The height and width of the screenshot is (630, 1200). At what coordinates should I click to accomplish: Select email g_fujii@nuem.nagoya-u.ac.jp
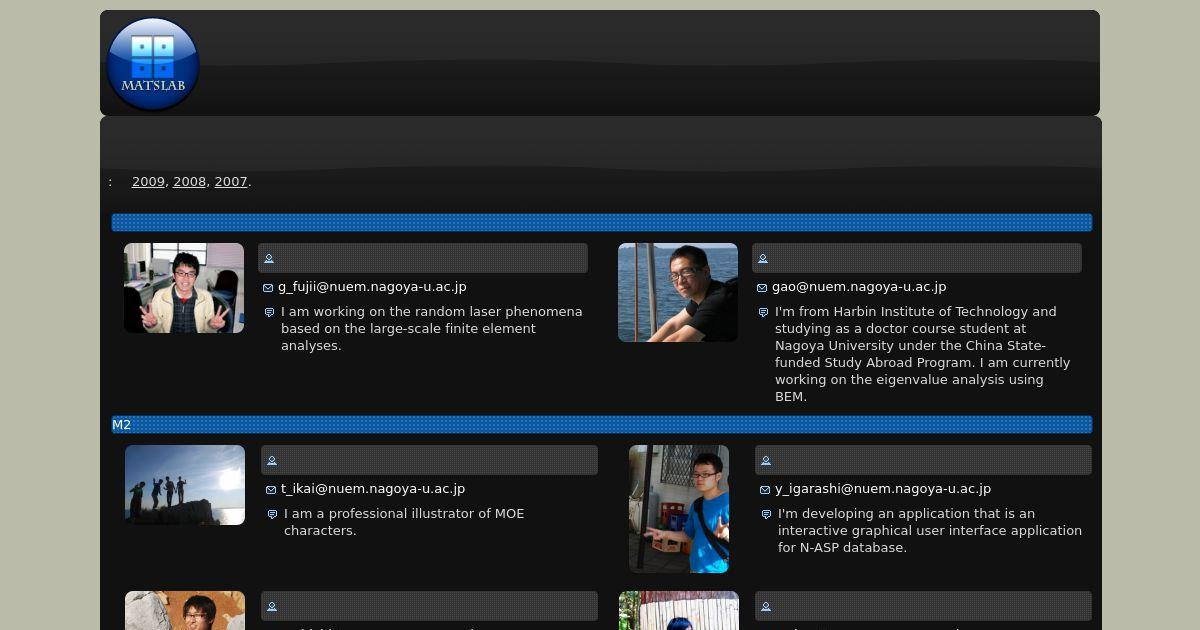[372, 287]
